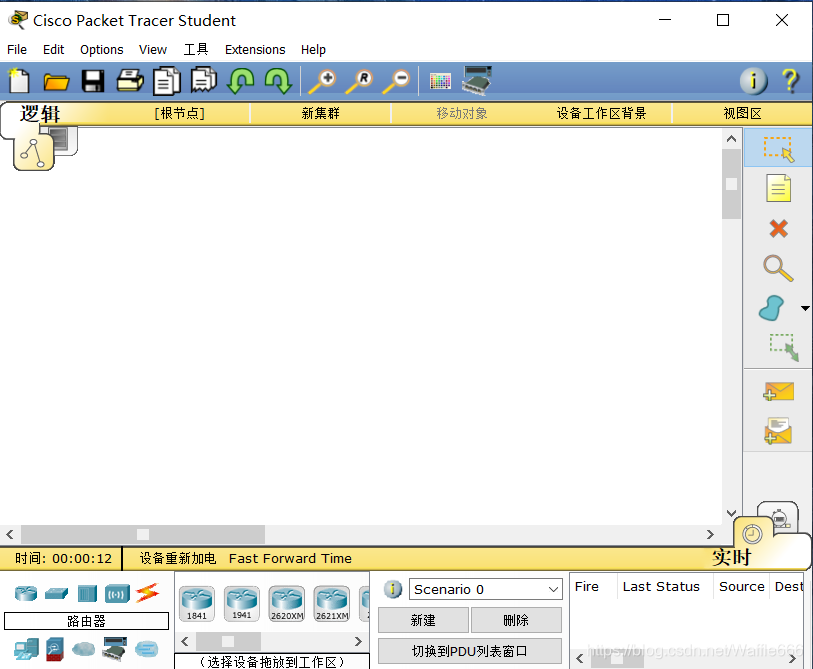Click the [根节点] root label
Screen dimensions: 813x669
(179, 114)
